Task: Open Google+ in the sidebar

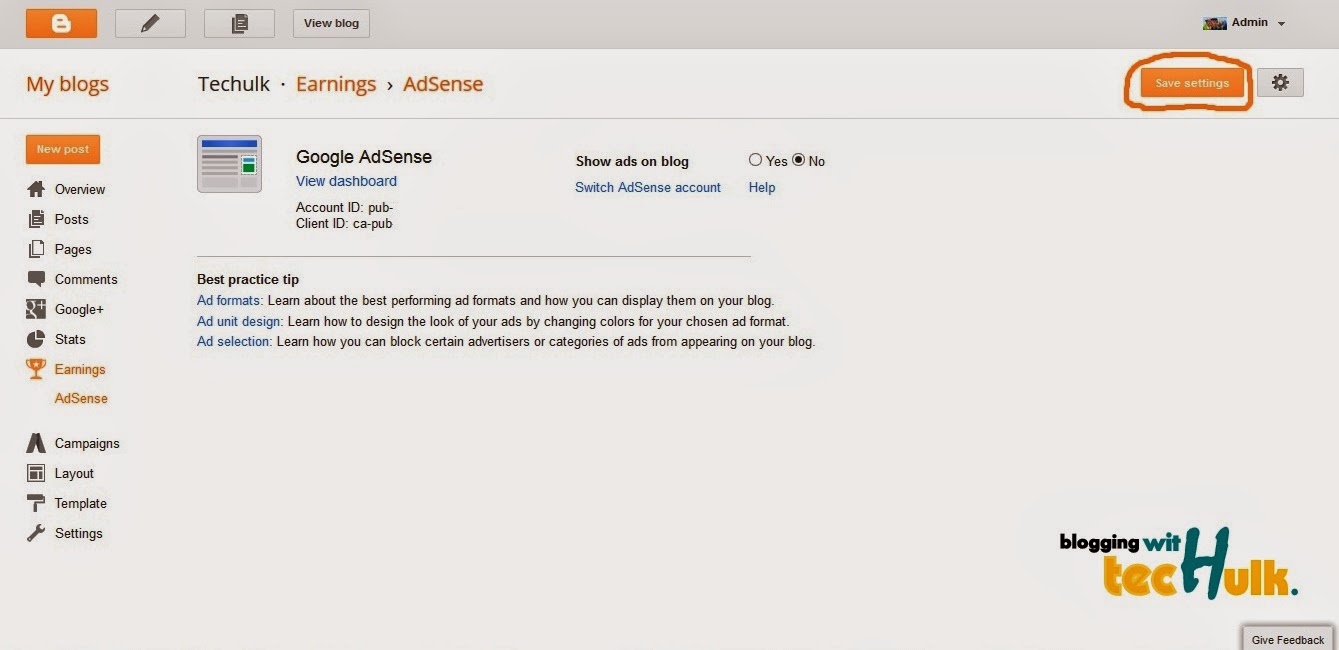Action: coord(79,309)
